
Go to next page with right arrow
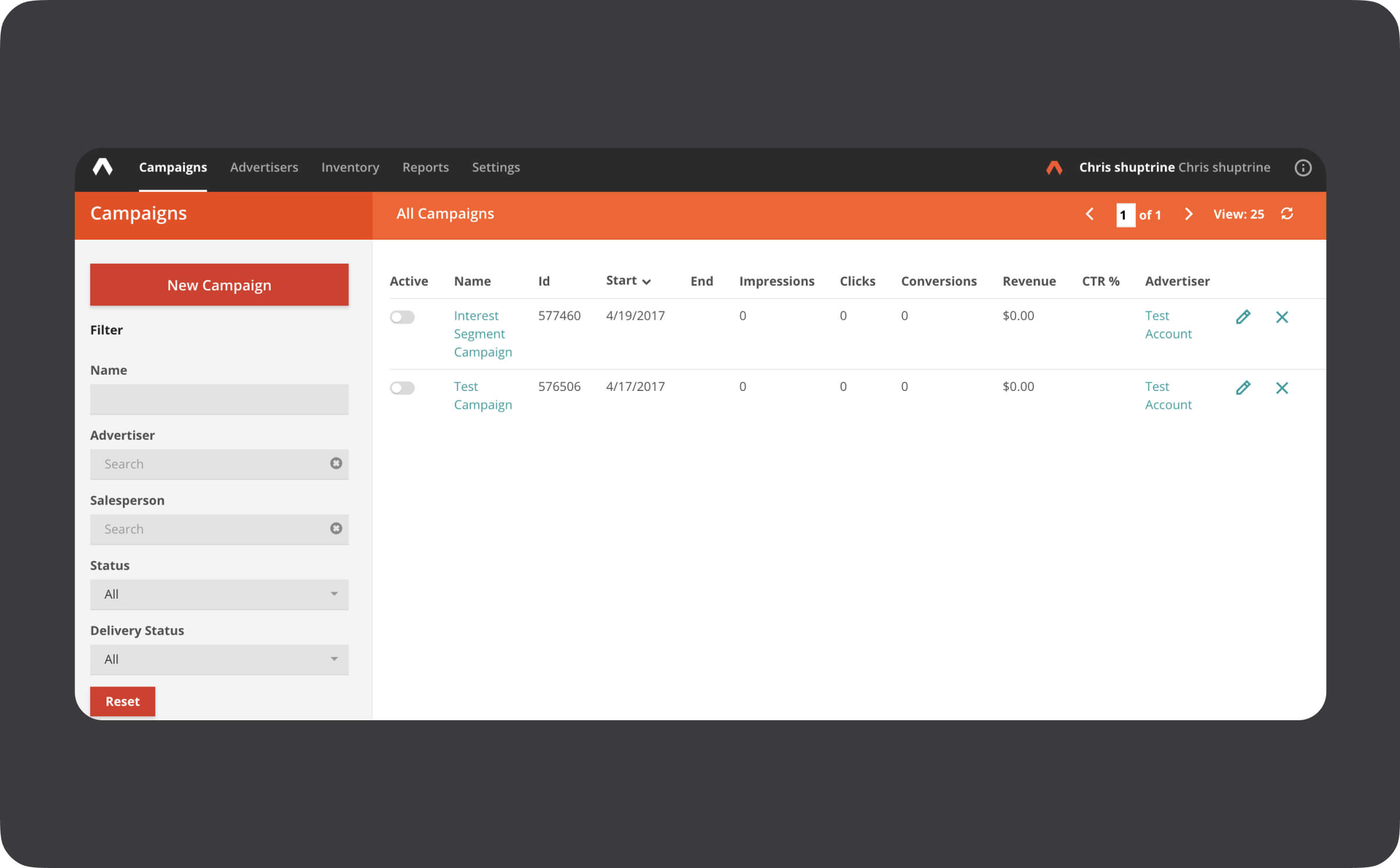1188,214
